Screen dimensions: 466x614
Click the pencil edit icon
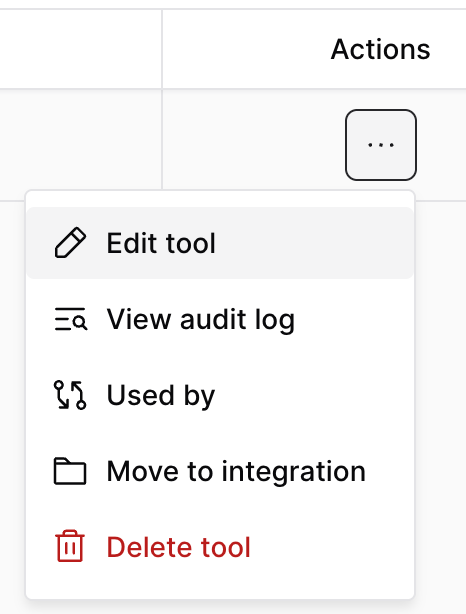70,243
